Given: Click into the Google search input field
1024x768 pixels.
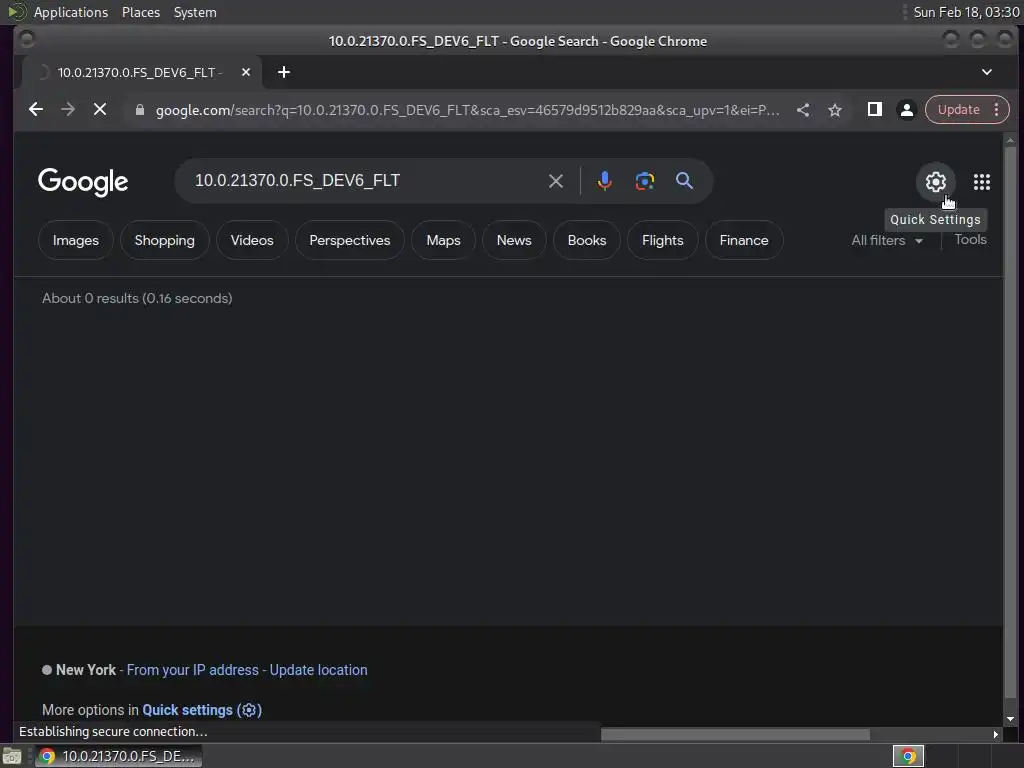Looking at the screenshot, I should pyautogui.click(x=366, y=181).
